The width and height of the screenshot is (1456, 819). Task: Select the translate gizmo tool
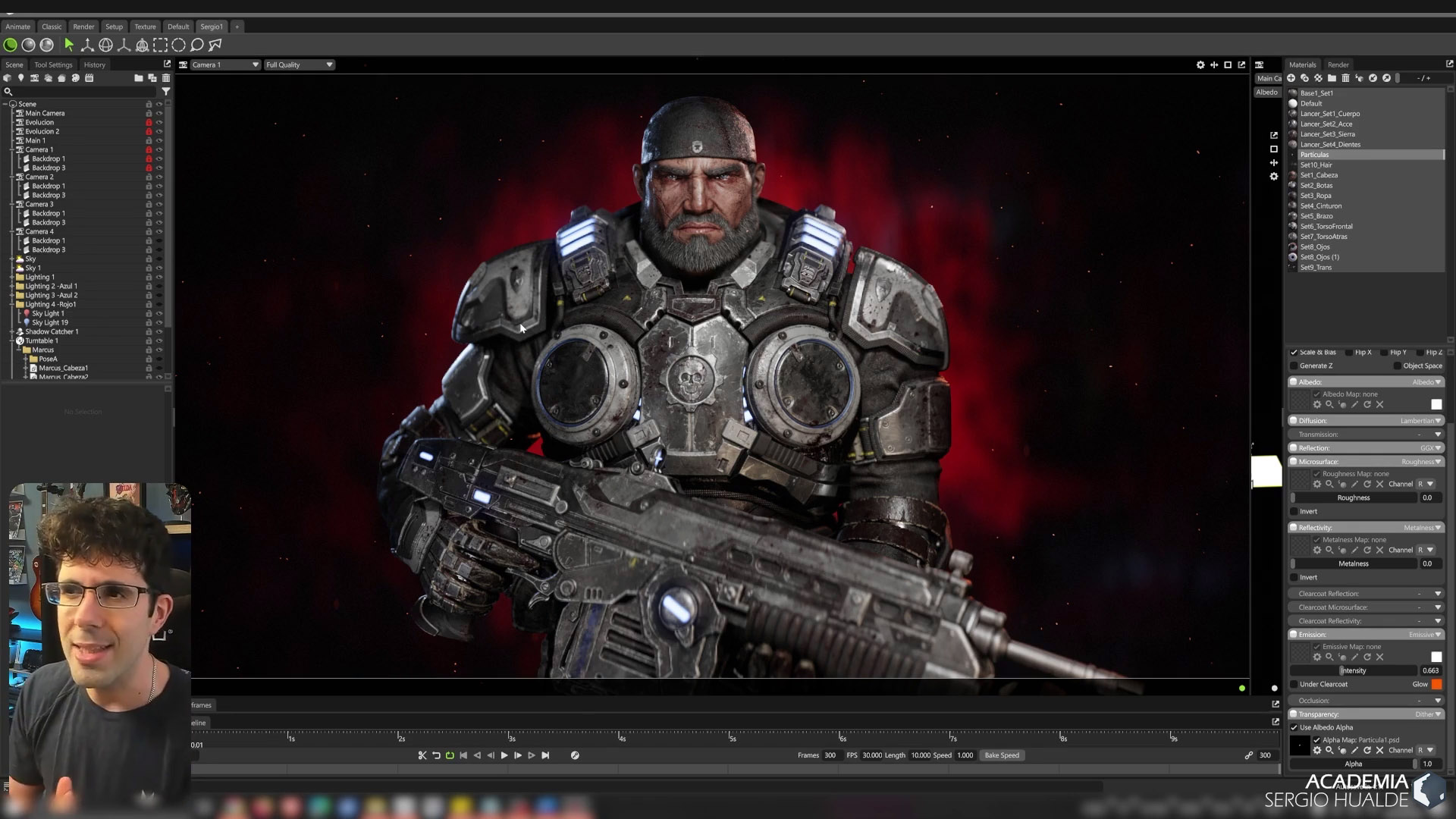(x=87, y=45)
